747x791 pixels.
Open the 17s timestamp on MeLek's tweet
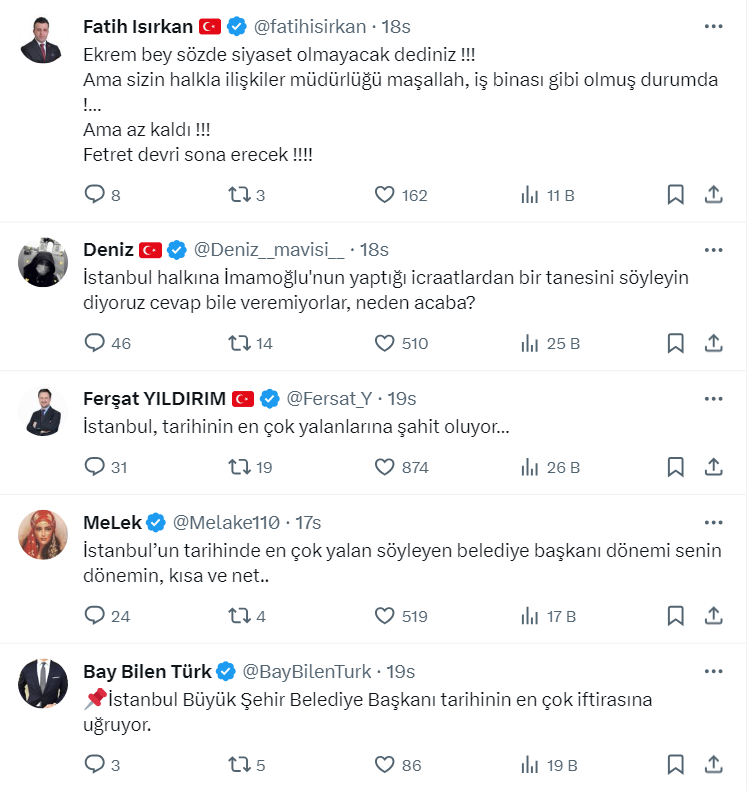[x=308, y=522]
